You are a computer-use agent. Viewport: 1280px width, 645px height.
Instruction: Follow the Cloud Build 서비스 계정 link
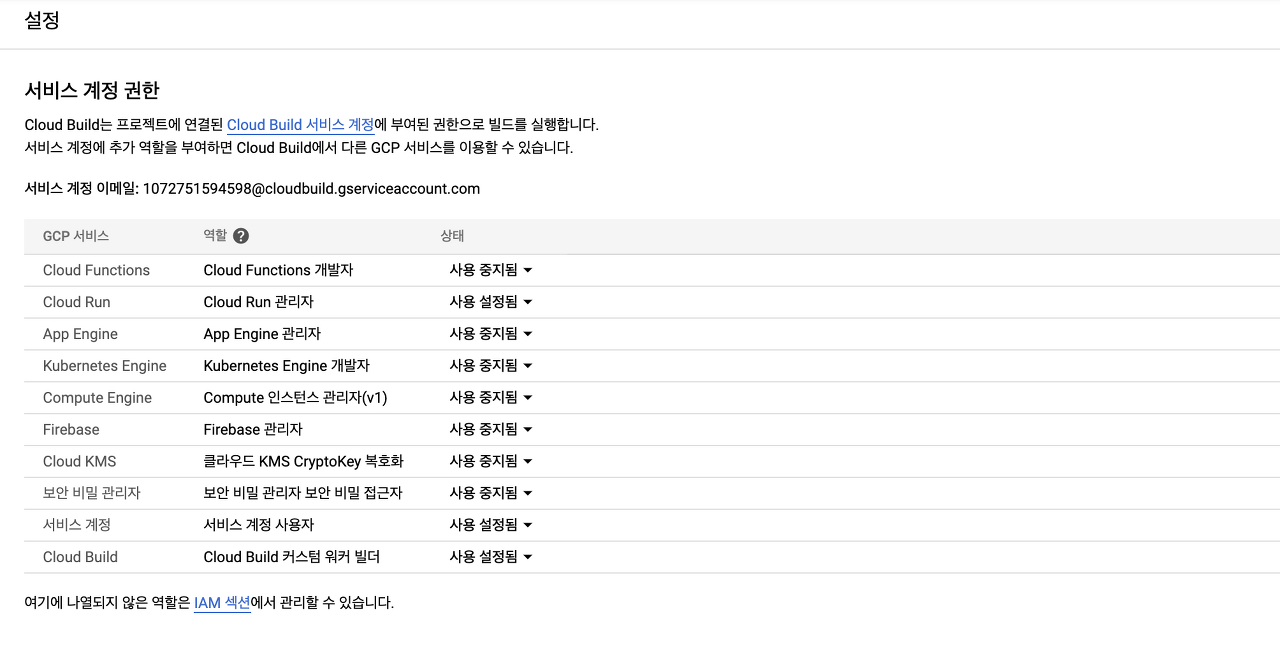300,125
